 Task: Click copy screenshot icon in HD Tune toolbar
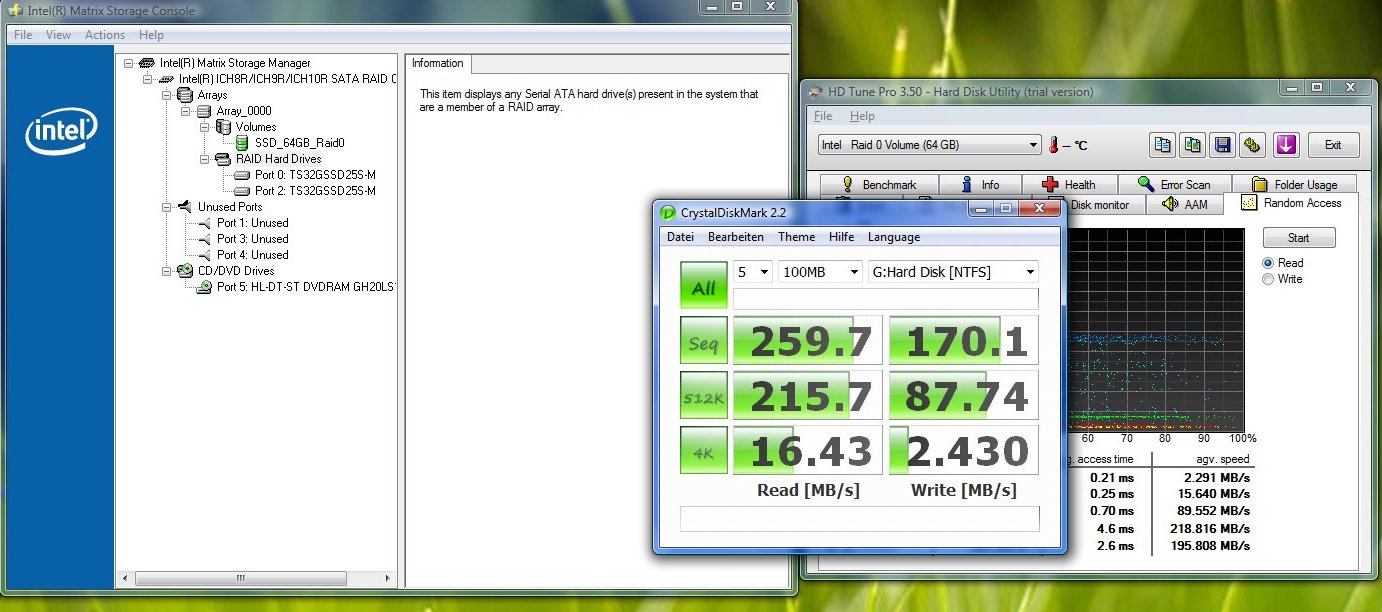point(1192,144)
